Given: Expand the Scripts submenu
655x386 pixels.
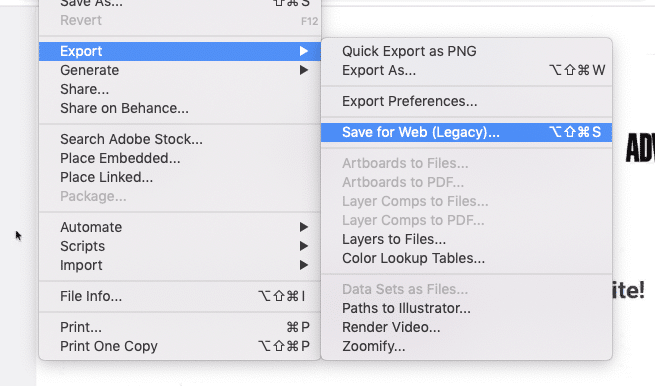Looking at the screenshot, I should click(180, 246).
